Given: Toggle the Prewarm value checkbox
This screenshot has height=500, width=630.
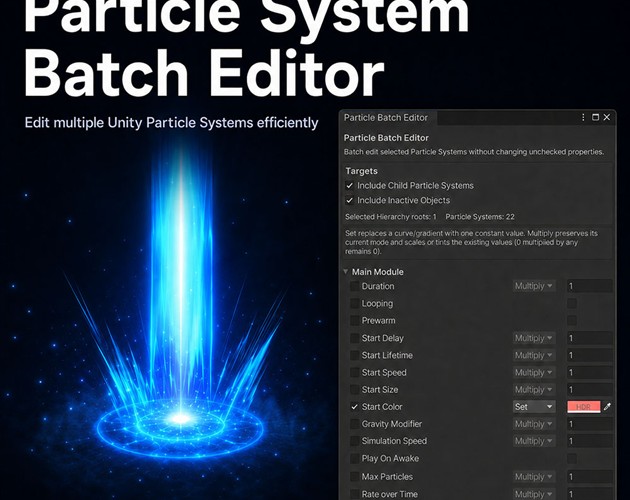Looking at the screenshot, I should (x=572, y=321).
